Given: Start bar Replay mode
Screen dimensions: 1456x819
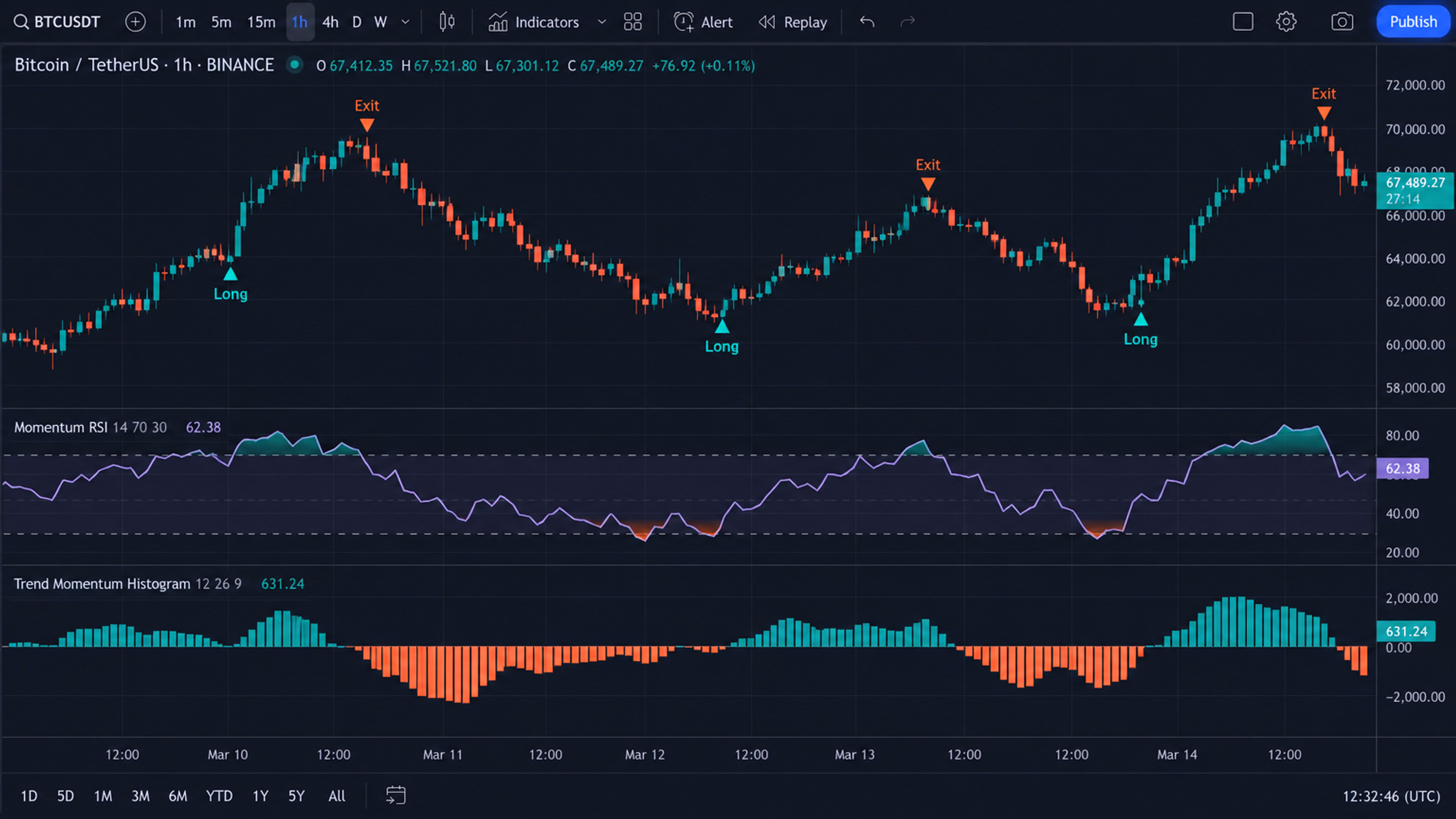Looking at the screenshot, I should coord(793,22).
